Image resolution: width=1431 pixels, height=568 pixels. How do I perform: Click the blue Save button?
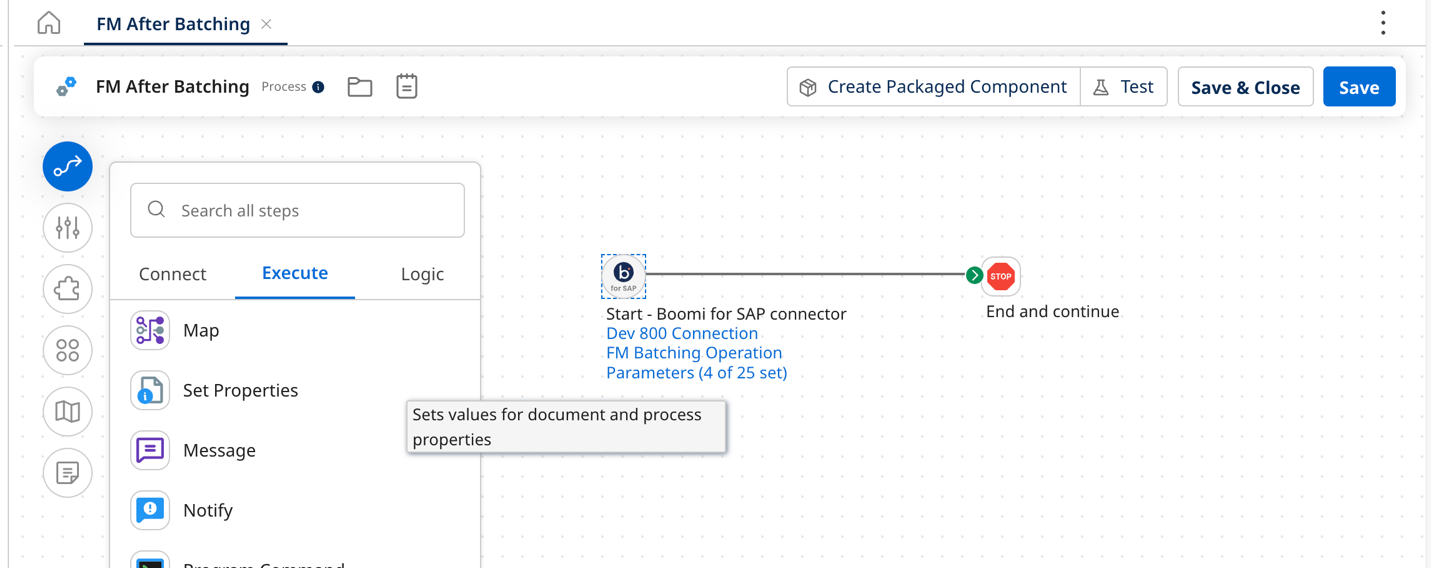click(1359, 87)
